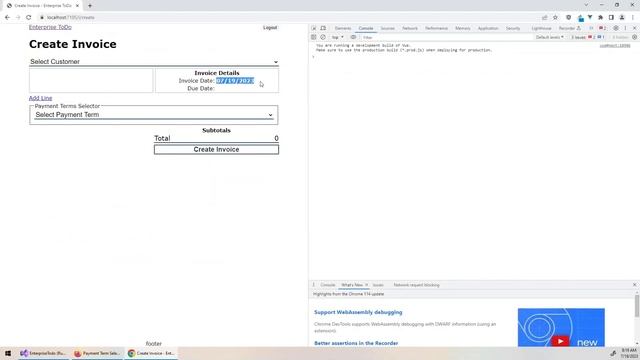The width and height of the screenshot is (640, 360).
Task: Open the DevTools settings gear
Action: 616,28
